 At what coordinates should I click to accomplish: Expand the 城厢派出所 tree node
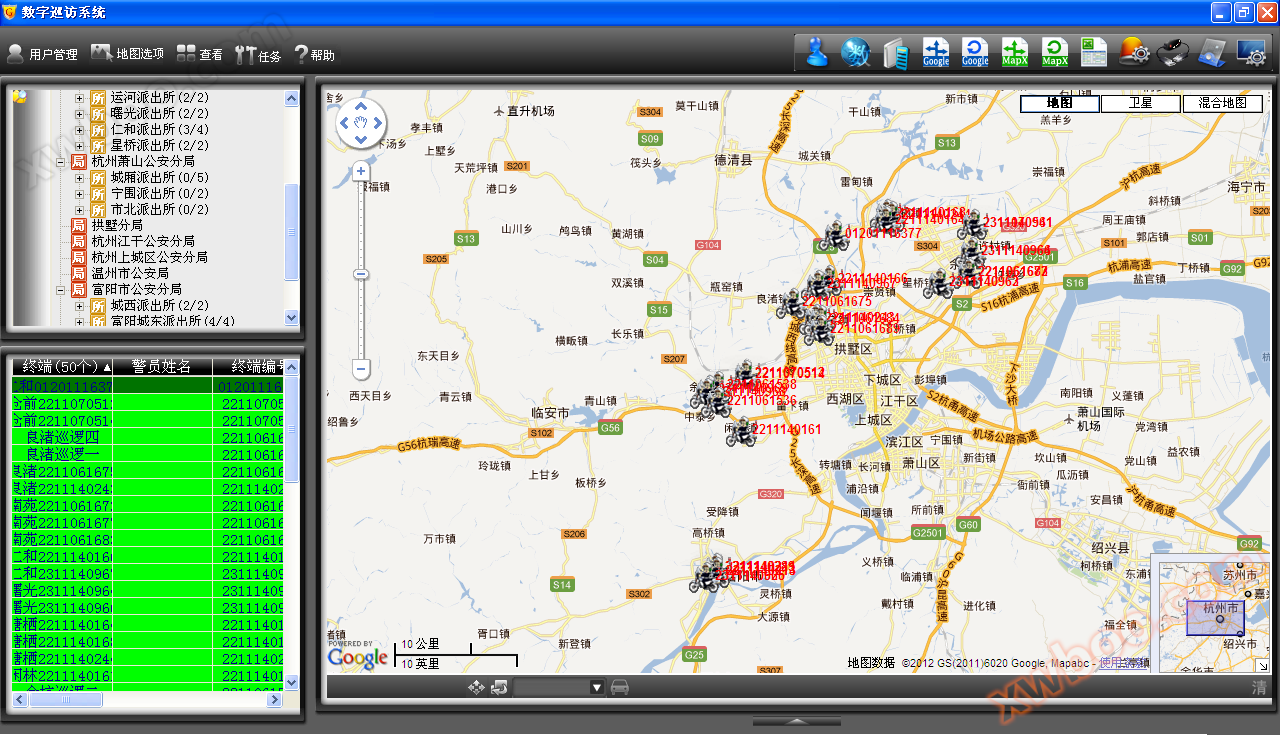(x=80, y=177)
